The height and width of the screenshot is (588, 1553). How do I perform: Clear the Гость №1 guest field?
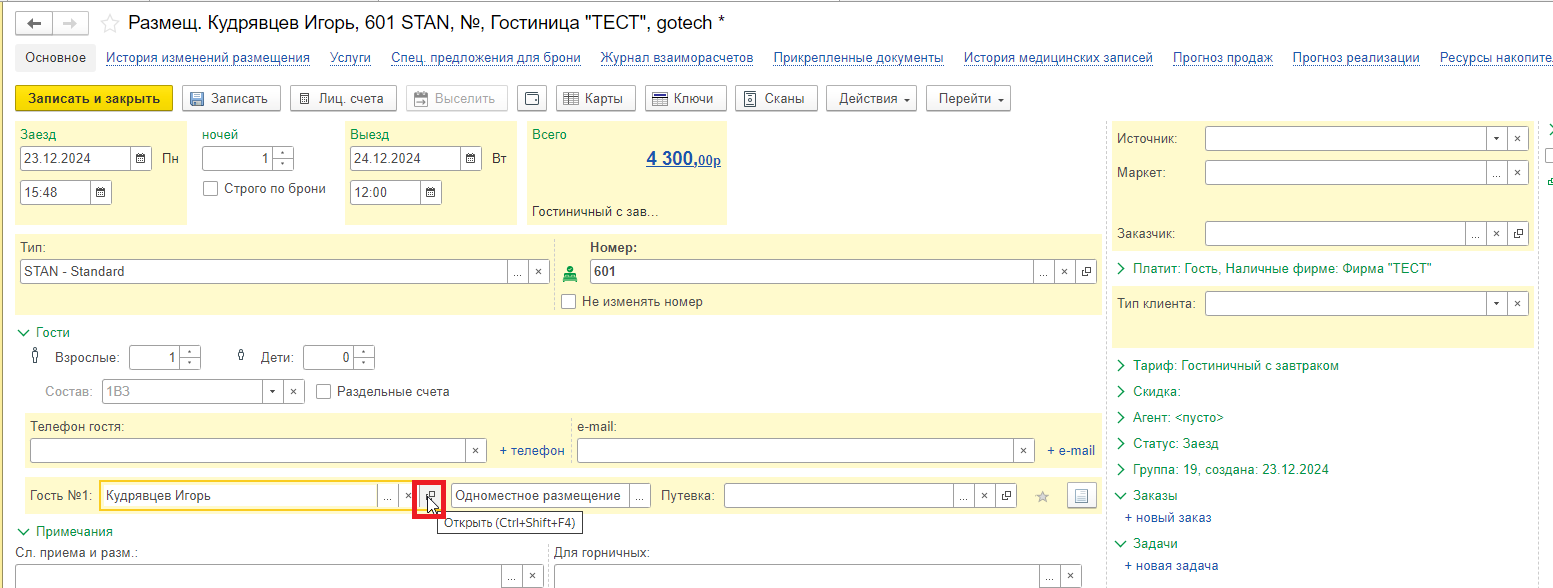pos(407,495)
